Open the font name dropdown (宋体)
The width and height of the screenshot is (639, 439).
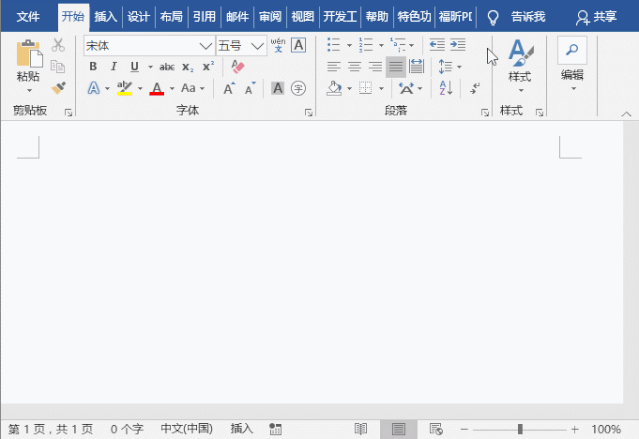pos(206,46)
